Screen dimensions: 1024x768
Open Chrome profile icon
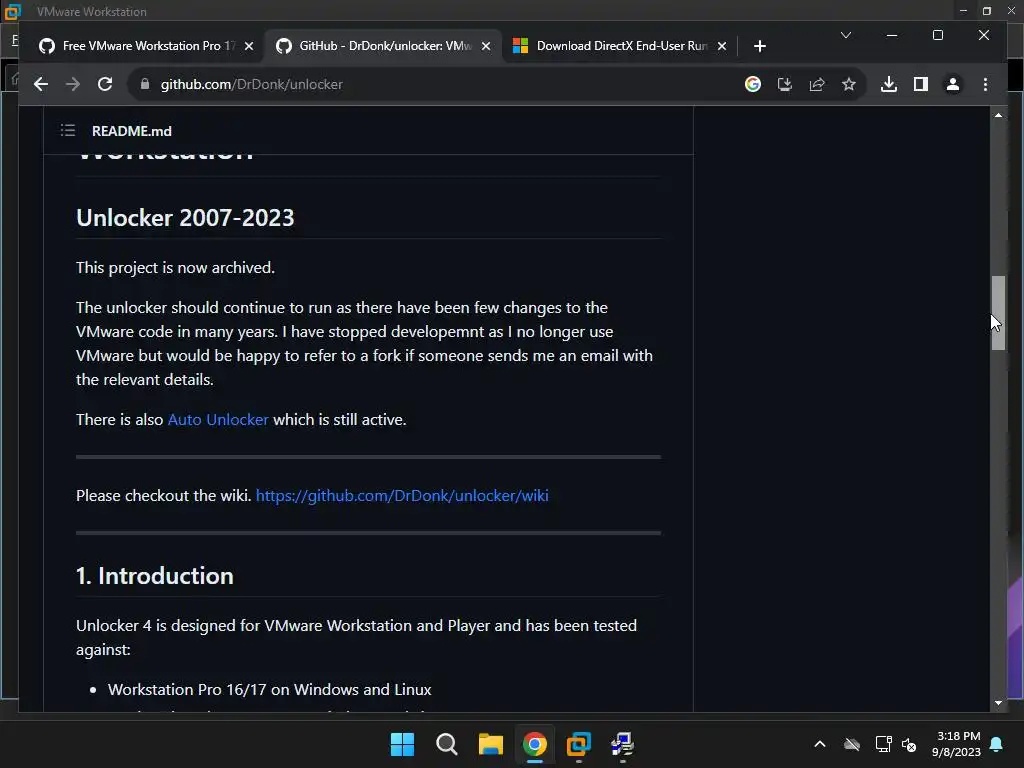tap(953, 84)
